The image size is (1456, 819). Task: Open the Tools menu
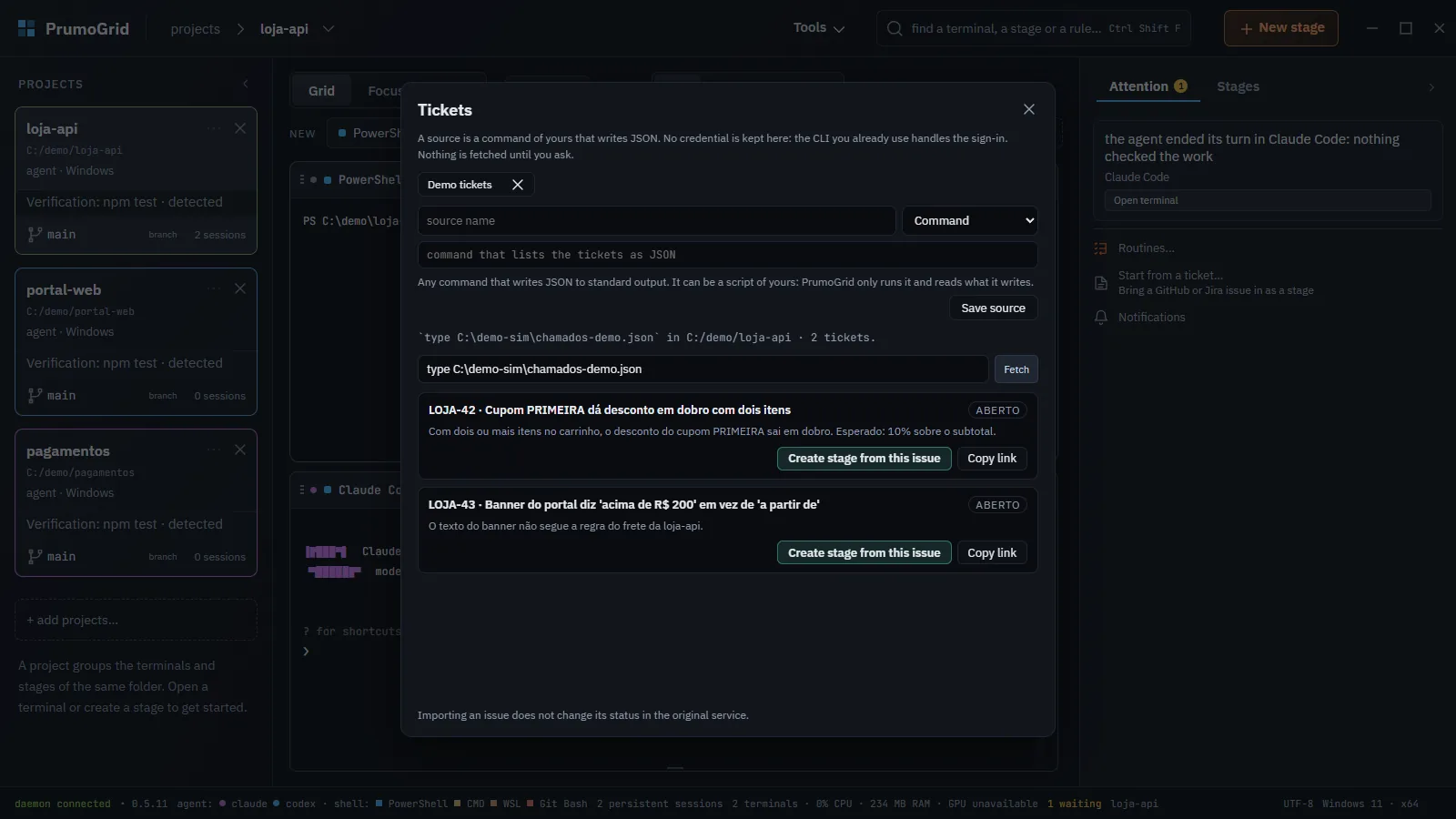coord(819,28)
